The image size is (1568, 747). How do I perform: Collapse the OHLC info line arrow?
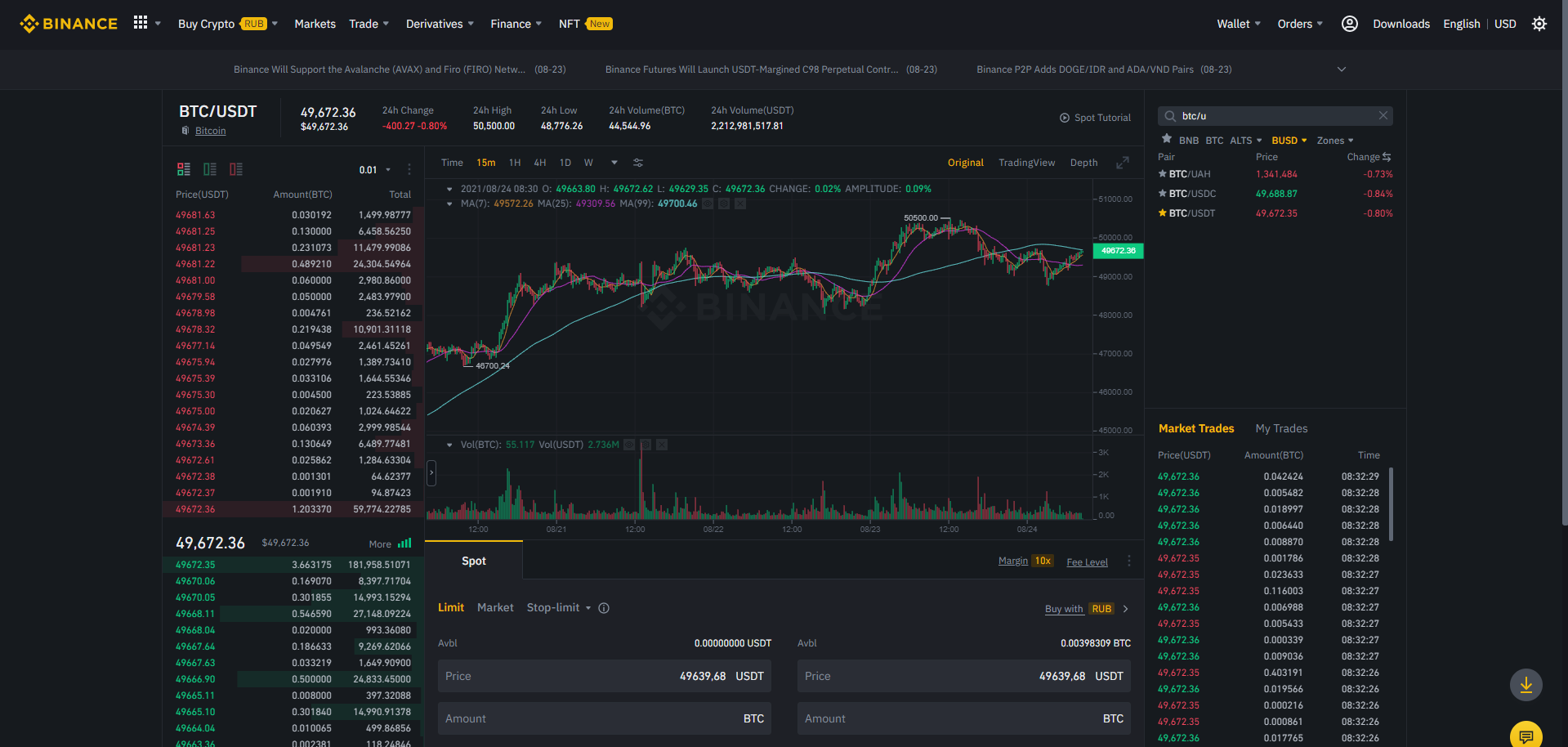tap(449, 189)
